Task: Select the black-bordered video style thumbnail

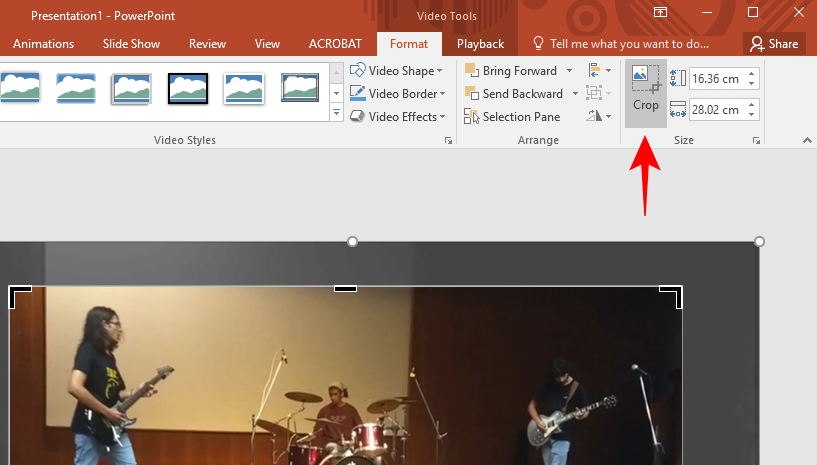Action: [188, 88]
